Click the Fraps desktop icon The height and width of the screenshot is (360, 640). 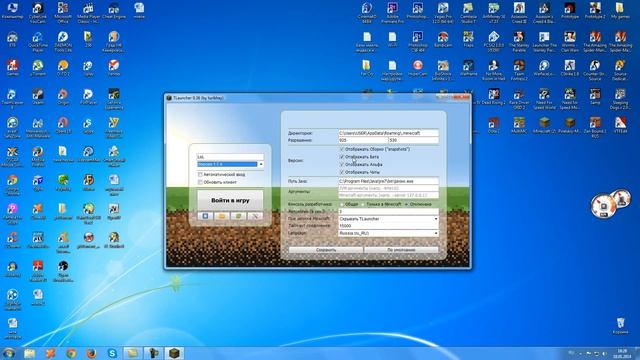(468, 40)
